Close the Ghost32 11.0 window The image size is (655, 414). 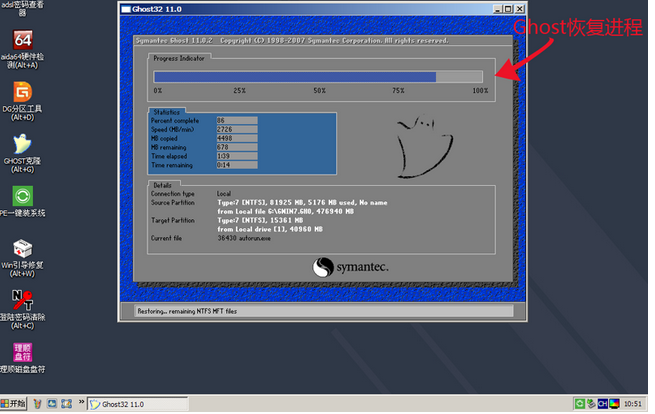pos(519,9)
